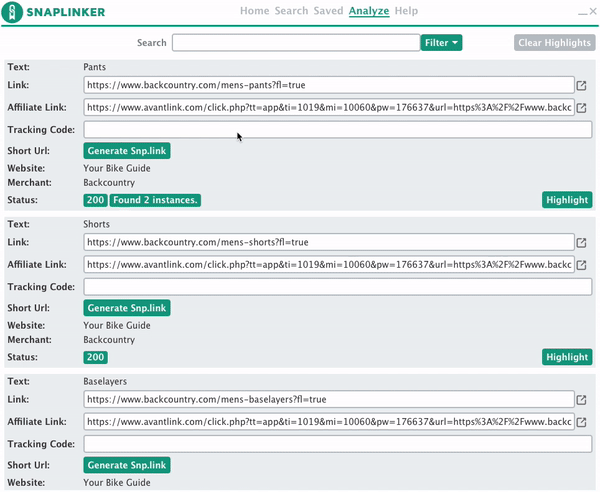Highlight the Pants link

pyautogui.click(x=567, y=200)
